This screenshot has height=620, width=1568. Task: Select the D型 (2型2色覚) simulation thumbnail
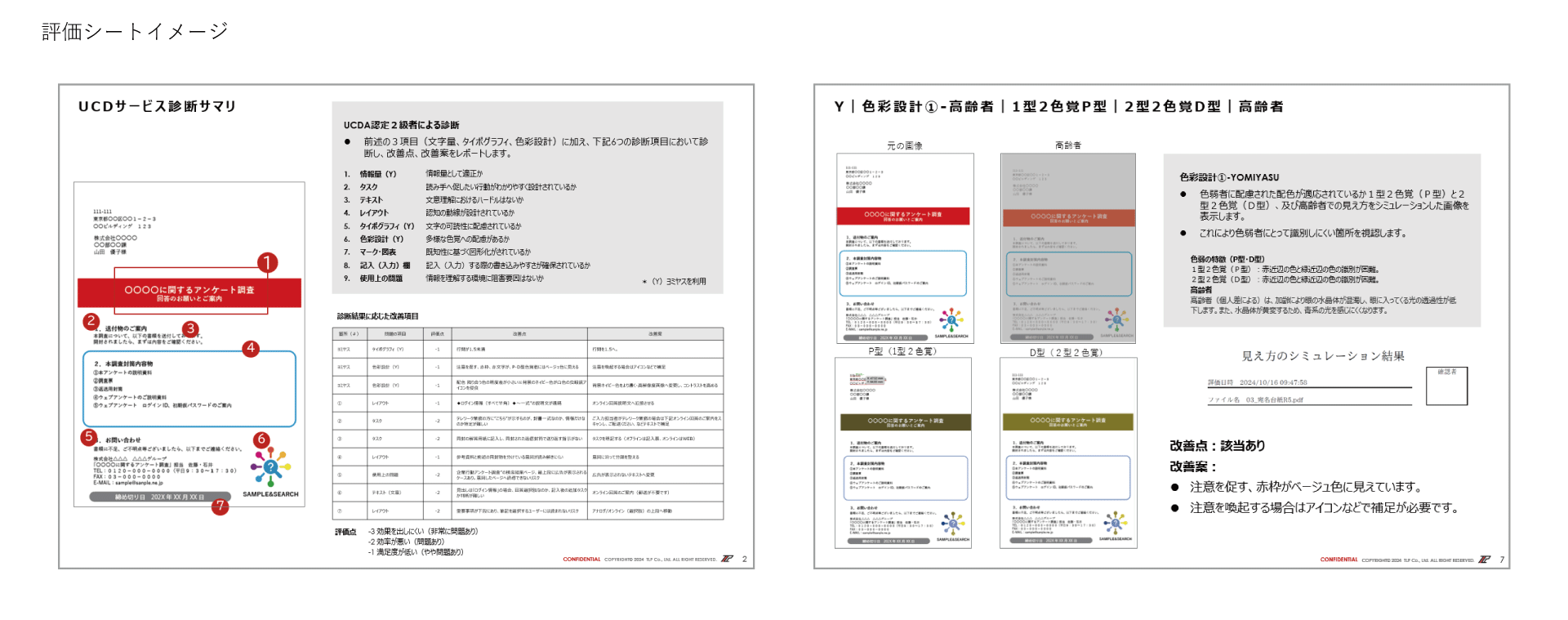point(1068,453)
